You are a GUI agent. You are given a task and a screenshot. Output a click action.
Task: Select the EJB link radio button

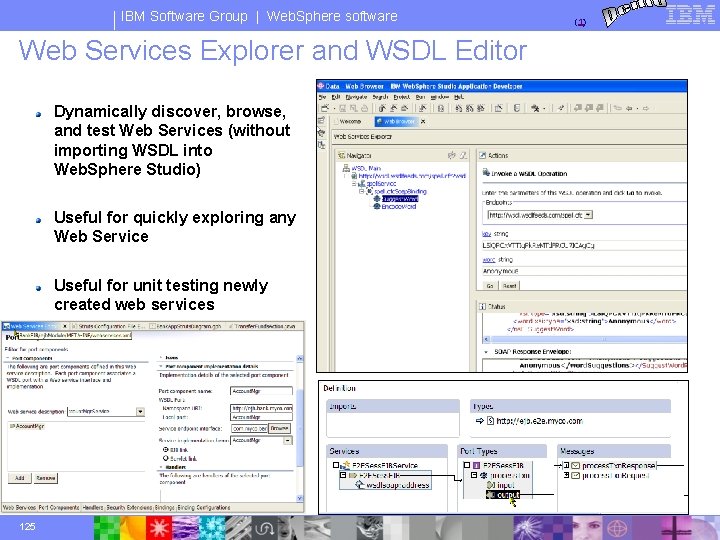[x=166, y=450]
